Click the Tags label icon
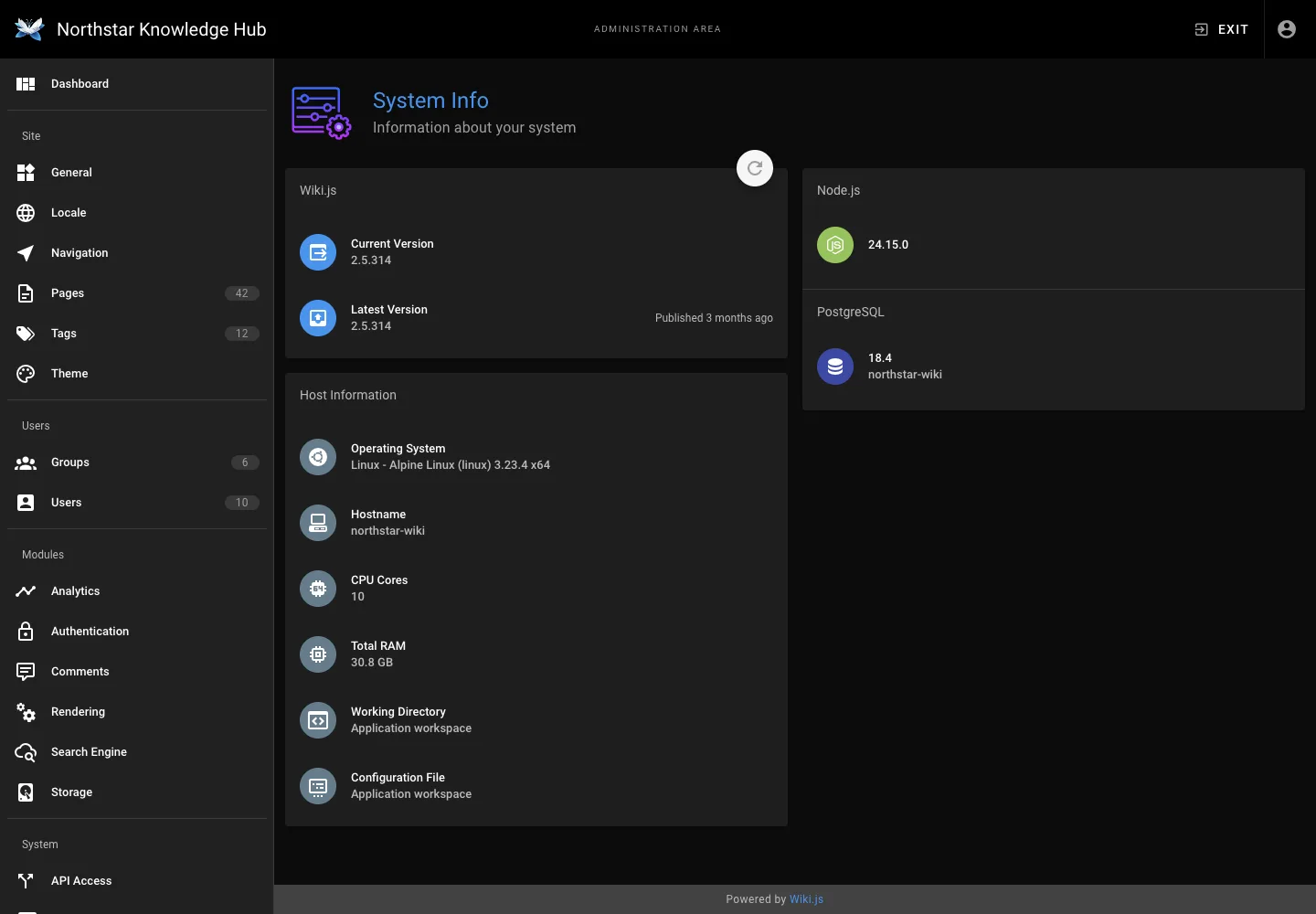The height and width of the screenshot is (914, 1316). tap(26, 334)
